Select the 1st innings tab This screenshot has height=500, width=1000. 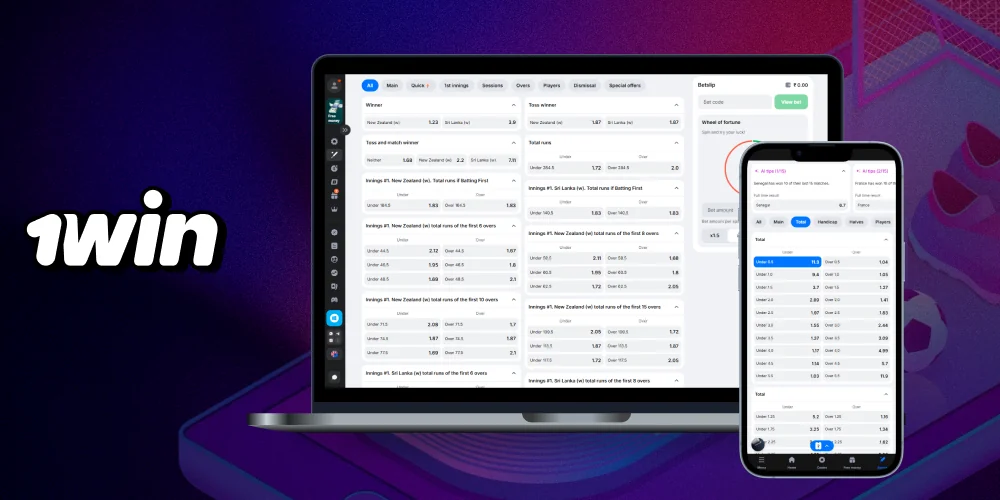(x=456, y=85)
